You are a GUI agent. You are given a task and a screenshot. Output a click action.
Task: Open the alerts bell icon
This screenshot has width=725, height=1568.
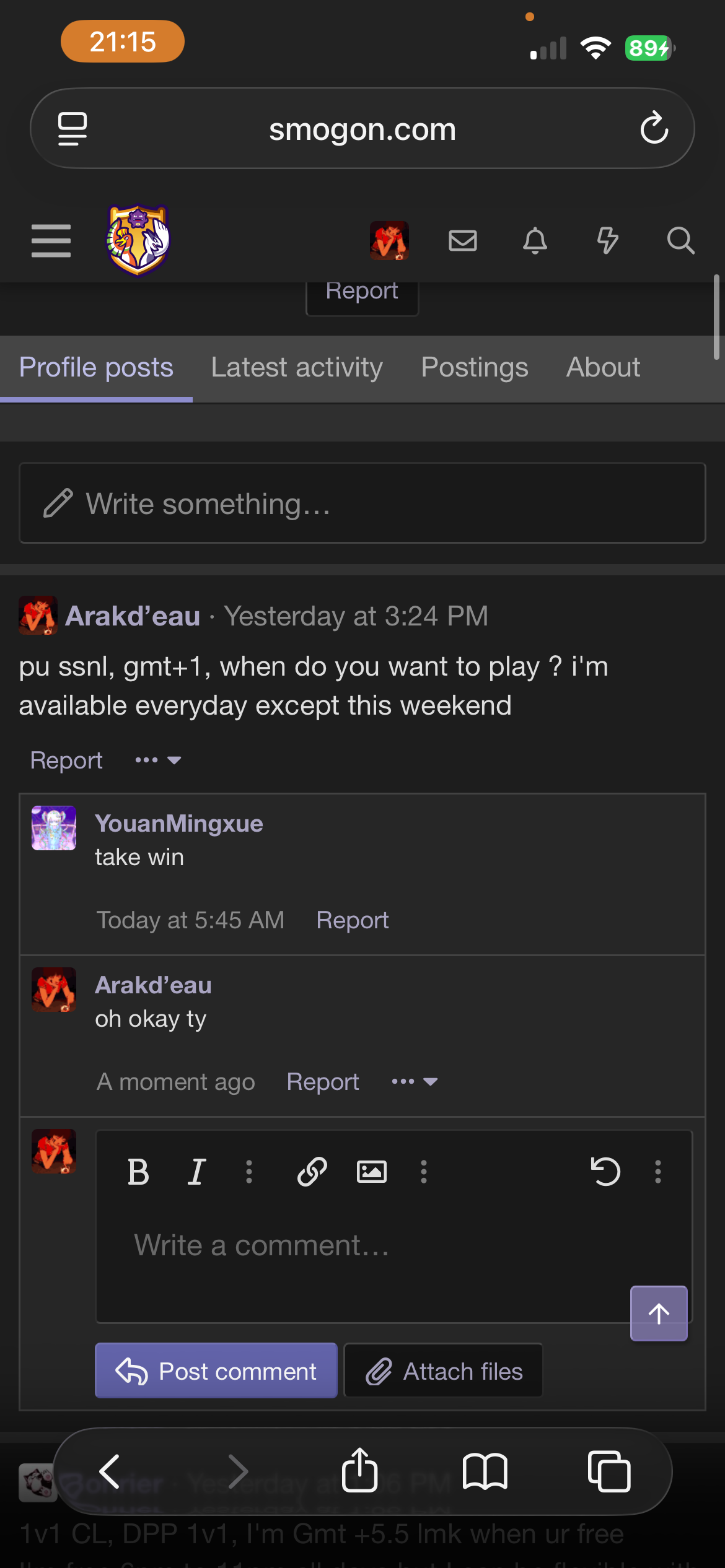pyautogui.click(x=535, y=240)
